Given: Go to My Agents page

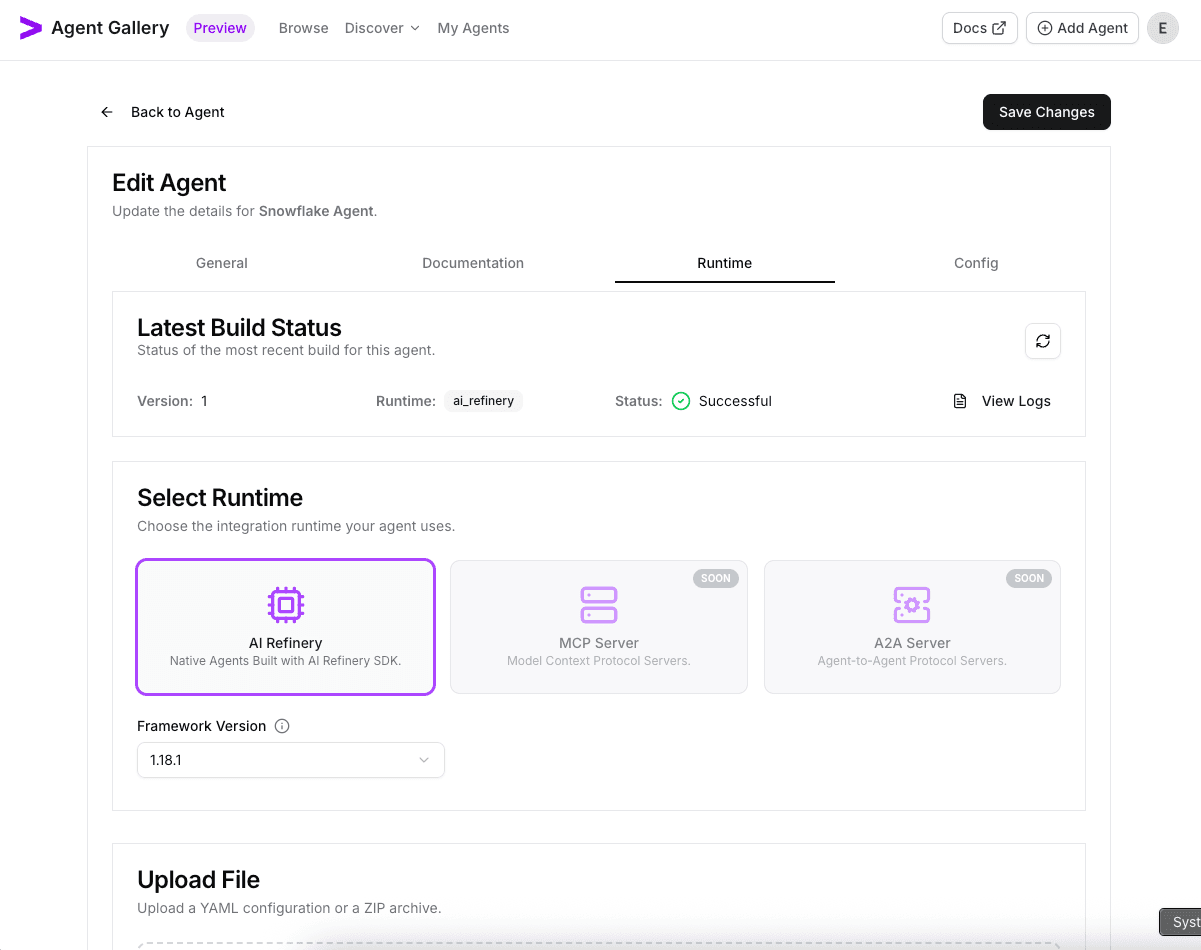Looking at the screenshot, I should 473,28.
